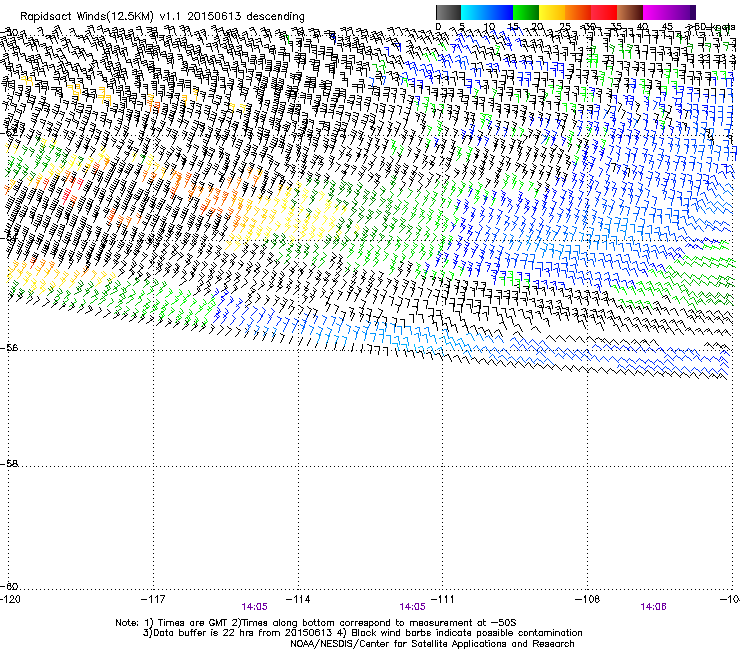Viewport: 740px width, 650px height.
Task: Click the red 30-35 knots color segment
Action: pyautogui.click(x=604, y=12)
